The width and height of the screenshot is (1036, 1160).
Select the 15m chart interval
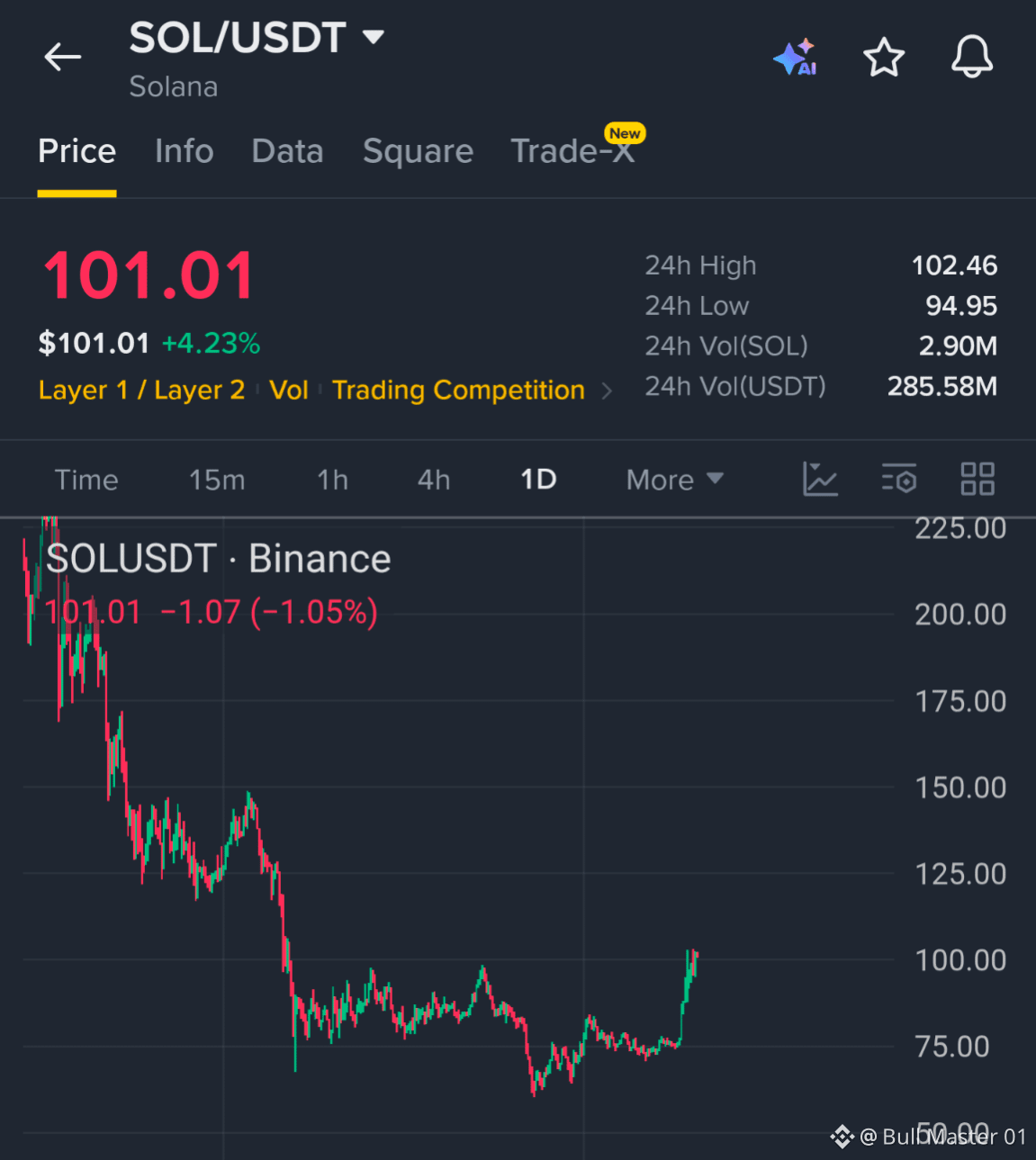pos(217,480)
